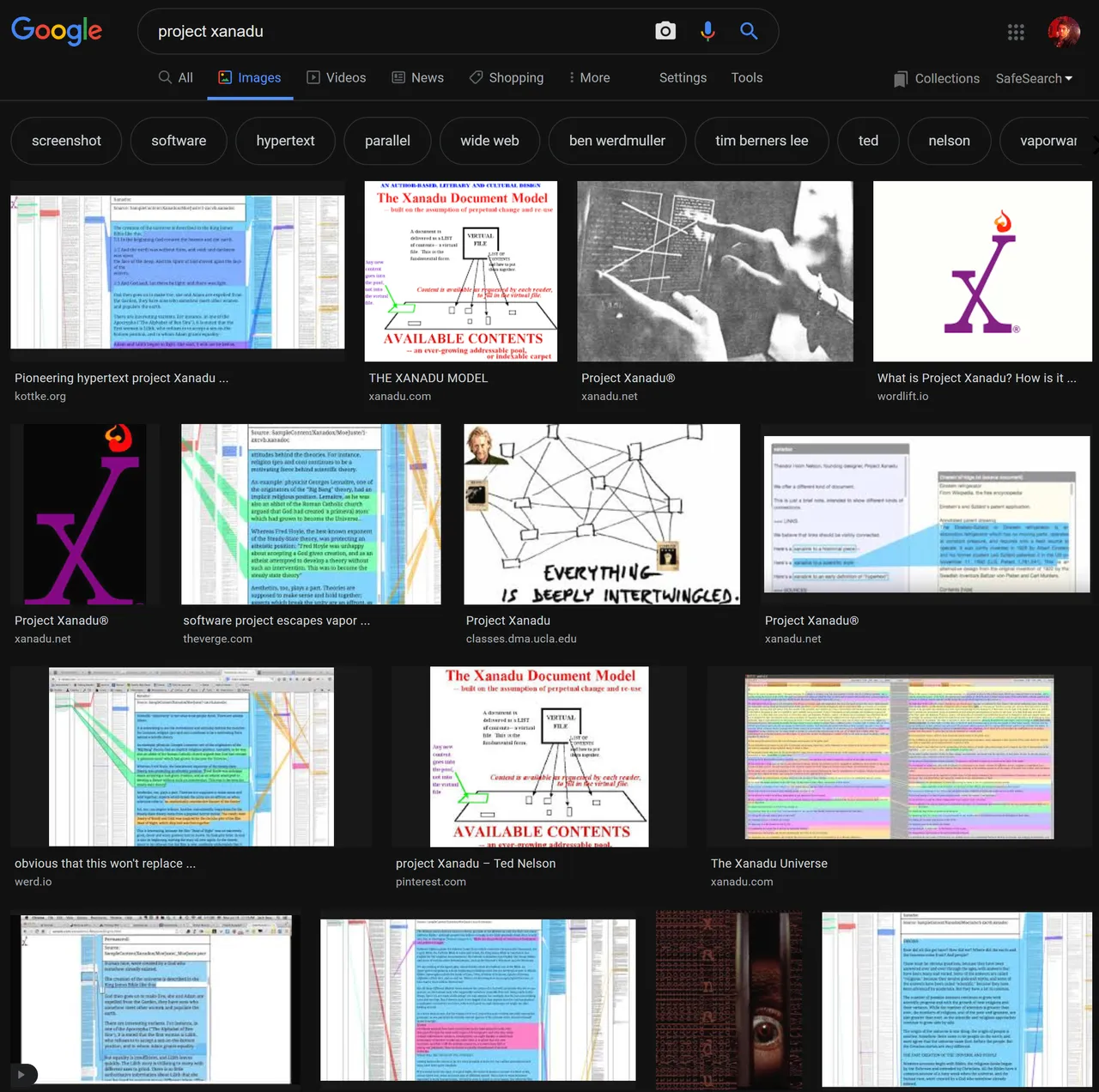Play the video thumbnail at bottom left
The width and height of the screenshot is (1099, 1092).
[x=22, y=1074]
